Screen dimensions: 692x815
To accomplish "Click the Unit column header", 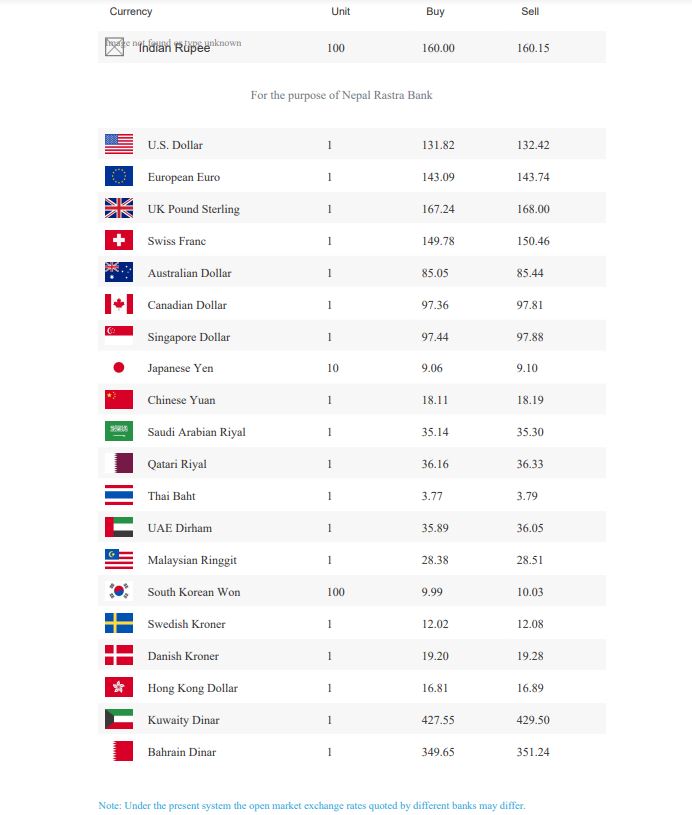I will tap(341, 11).
